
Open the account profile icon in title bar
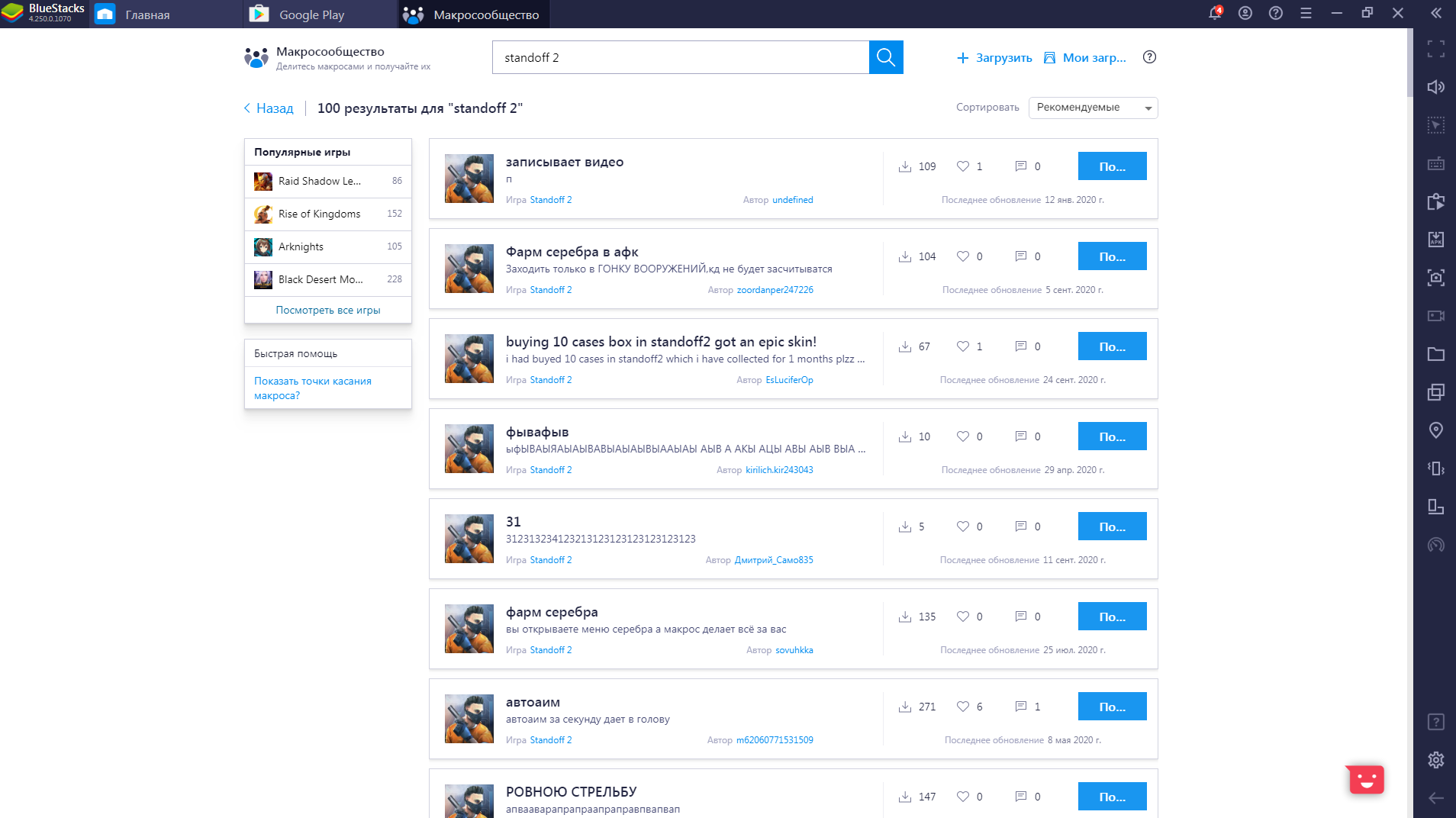pyautogui.click(x=1245, y=13)
